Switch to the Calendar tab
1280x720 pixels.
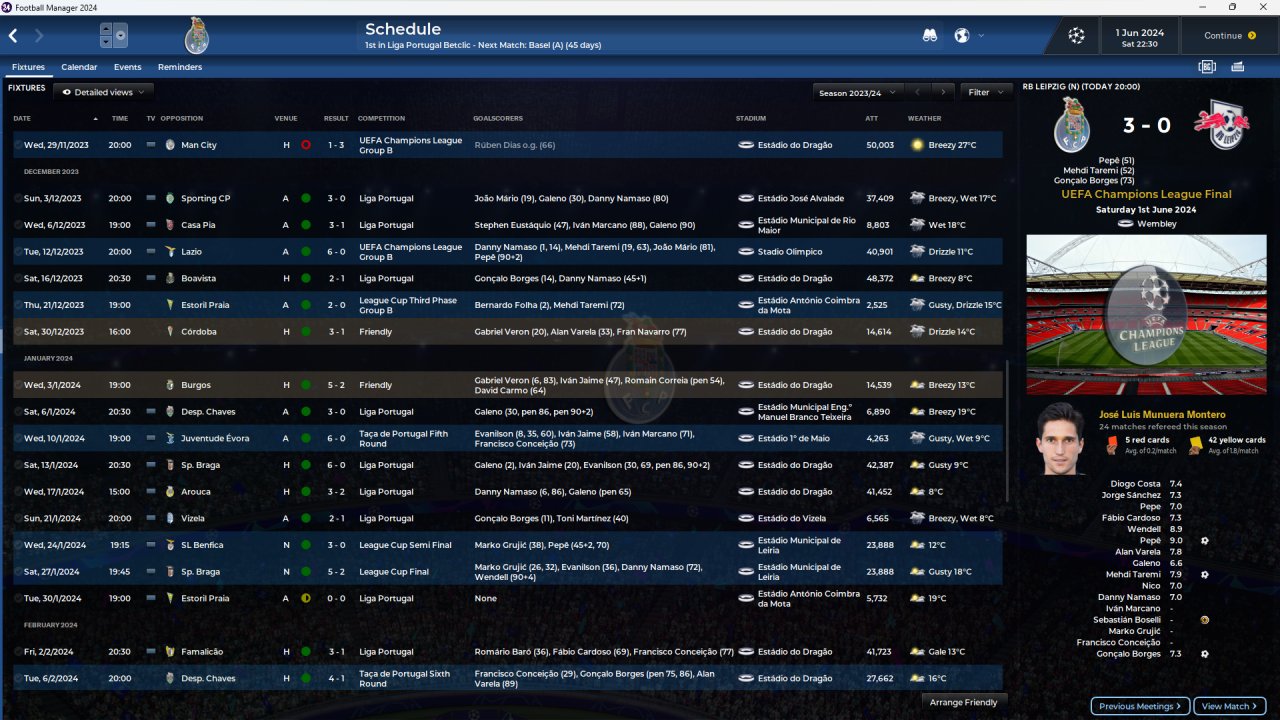(79, 67)
